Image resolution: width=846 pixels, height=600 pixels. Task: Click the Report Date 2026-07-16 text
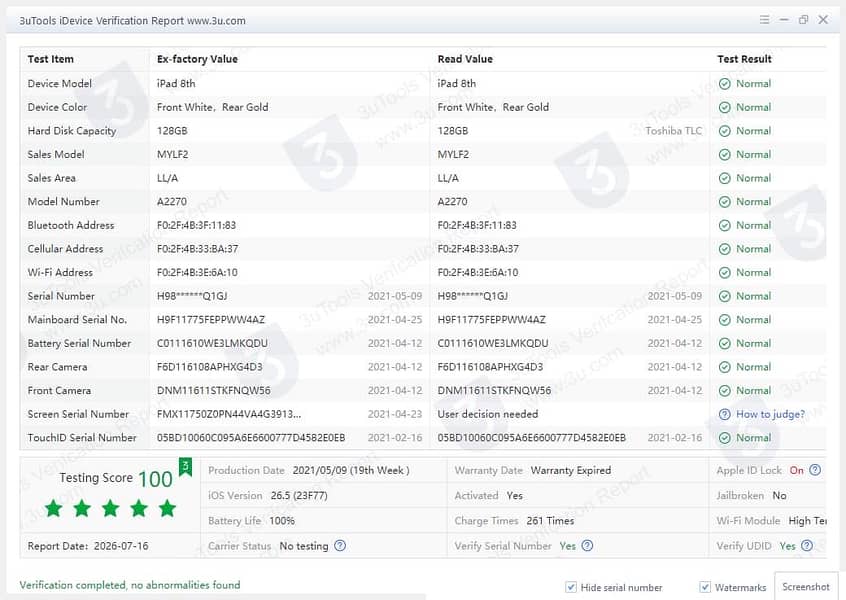point(88,546)
